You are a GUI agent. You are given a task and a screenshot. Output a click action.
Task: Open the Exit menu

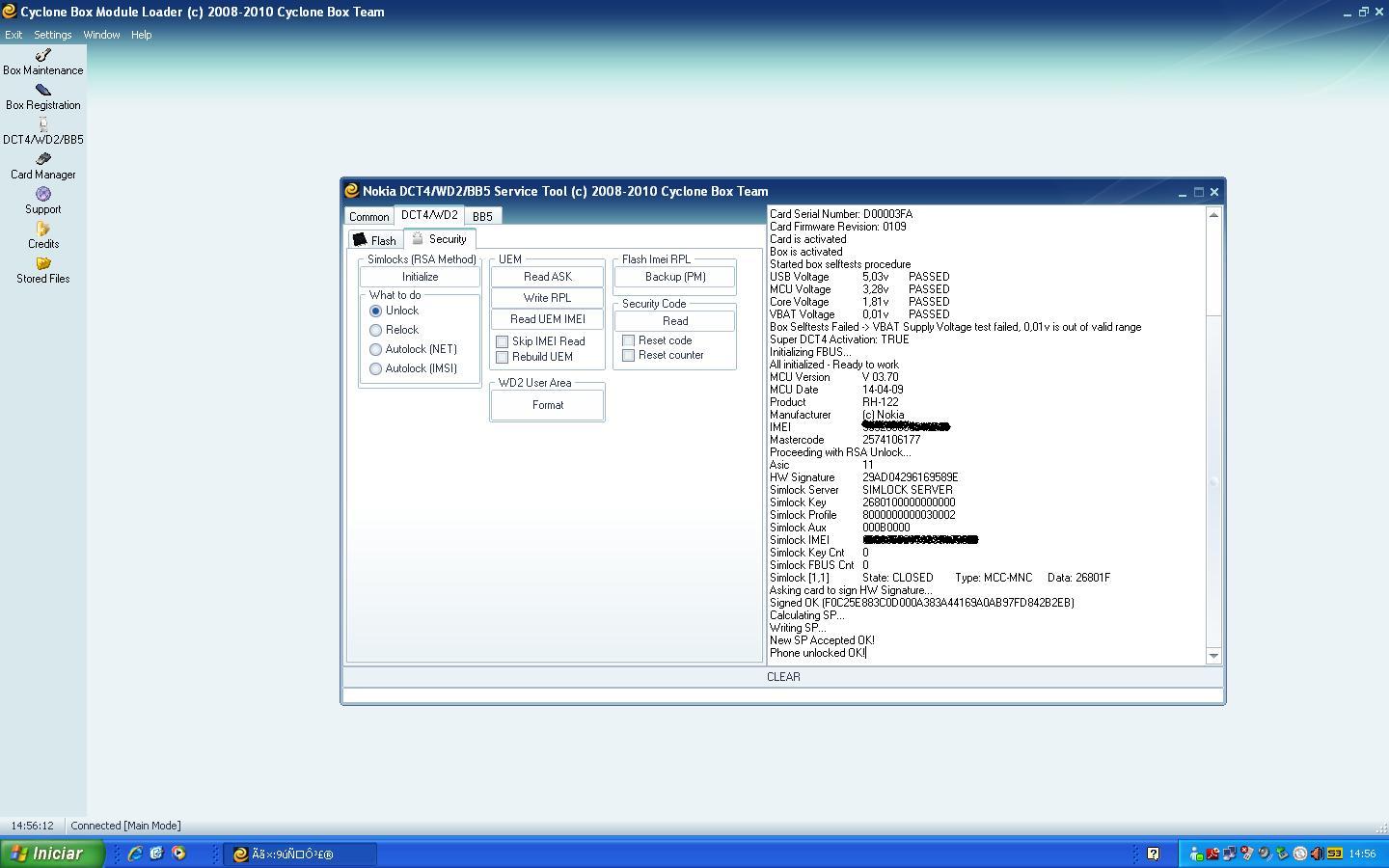tap(14, 35)
